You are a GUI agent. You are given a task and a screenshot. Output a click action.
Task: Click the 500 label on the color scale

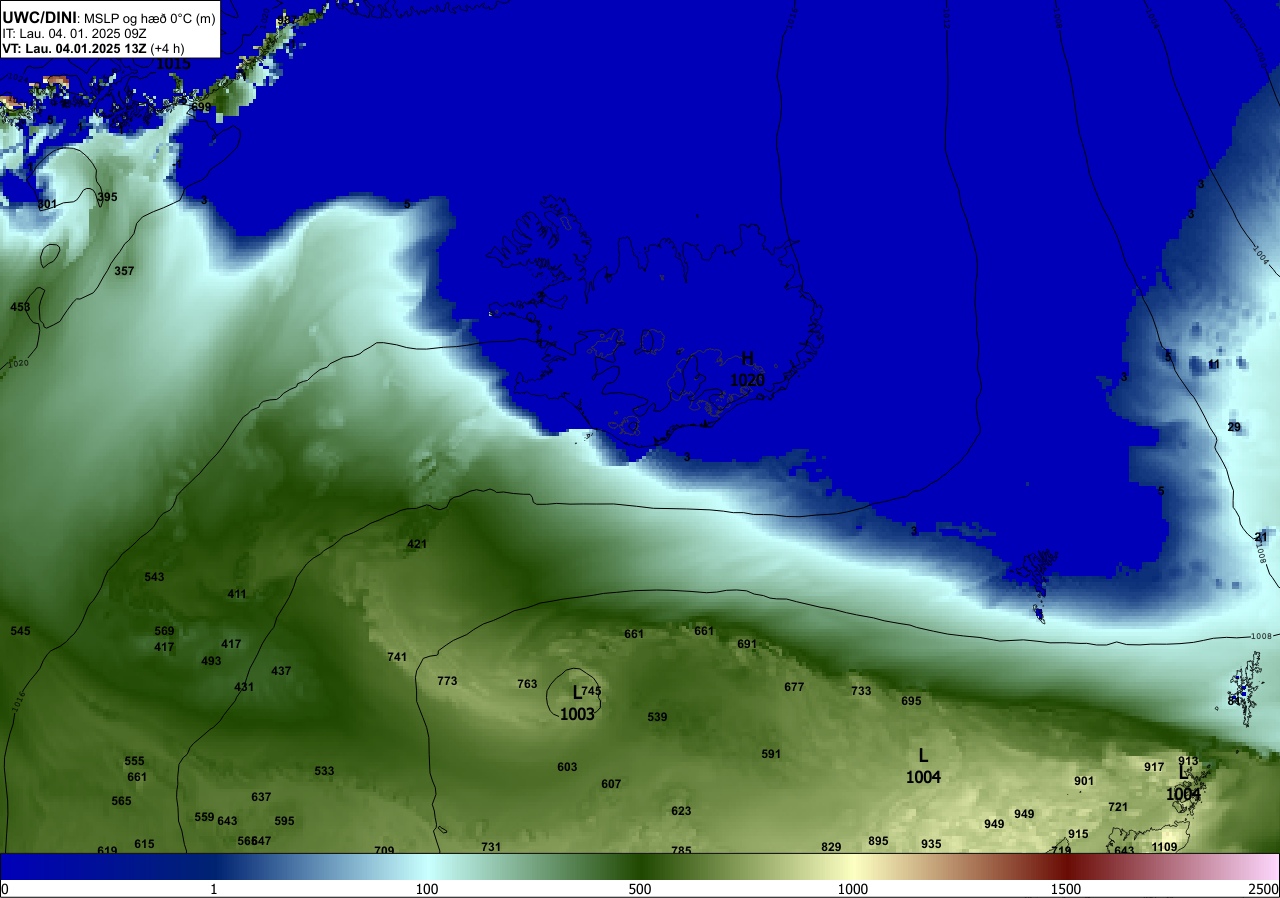tap(640, 889)
